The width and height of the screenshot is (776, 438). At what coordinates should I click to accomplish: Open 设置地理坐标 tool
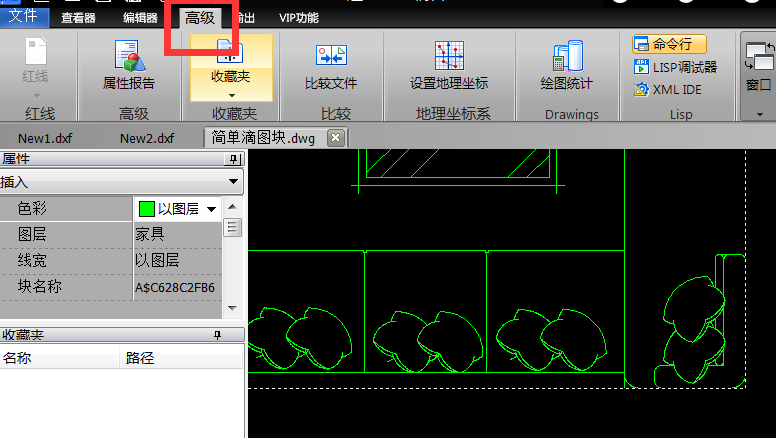pyautogui.click(x=449, y=65)
